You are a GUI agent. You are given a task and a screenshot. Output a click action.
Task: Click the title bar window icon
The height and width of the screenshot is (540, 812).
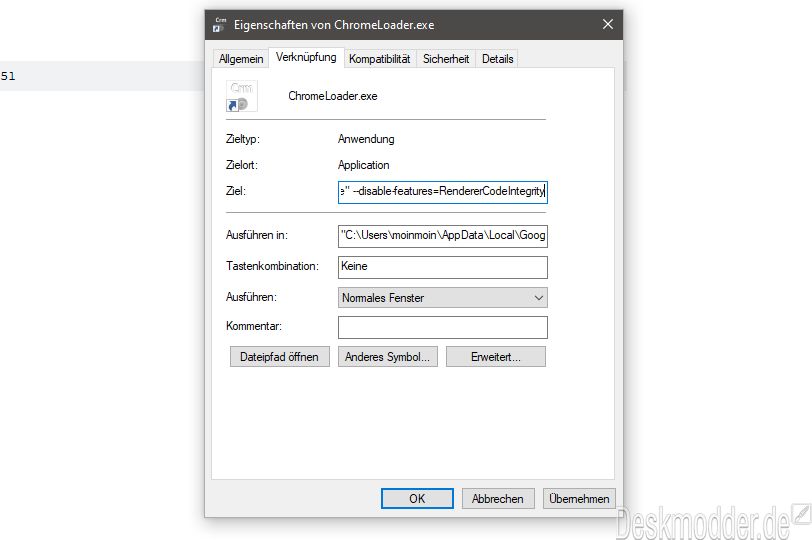[220, 25]
